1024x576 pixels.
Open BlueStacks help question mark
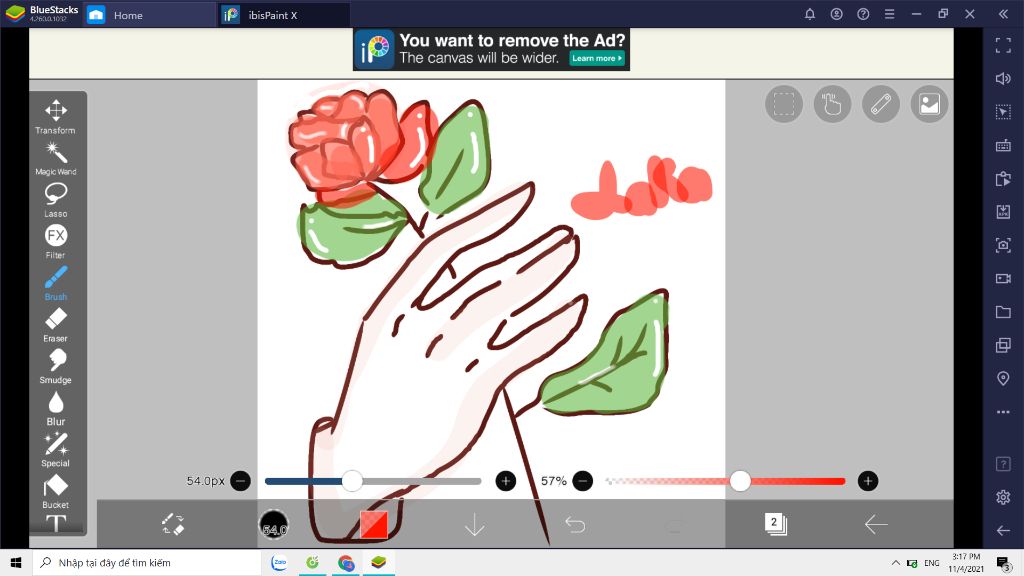pos(863,14)
